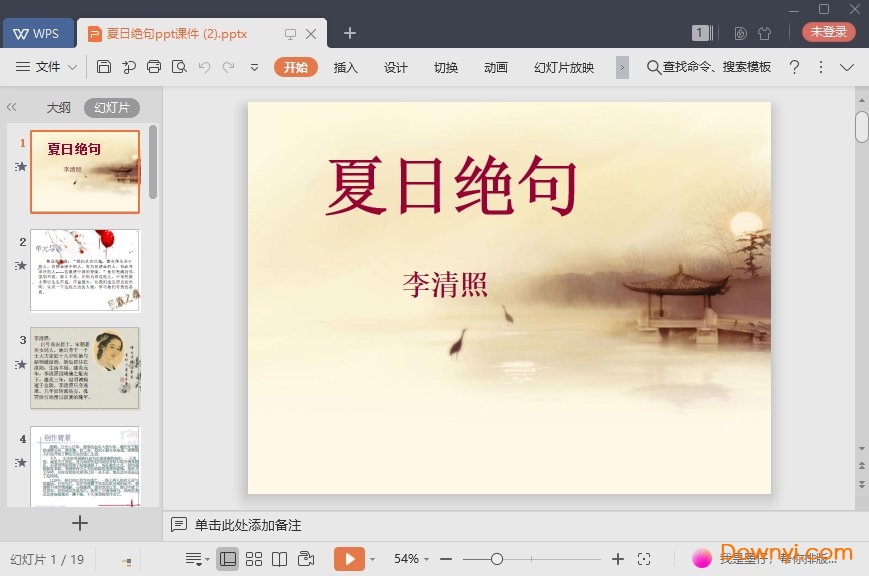Toggle animation star on slide 1
869x576 pixels.
(20, 167)
